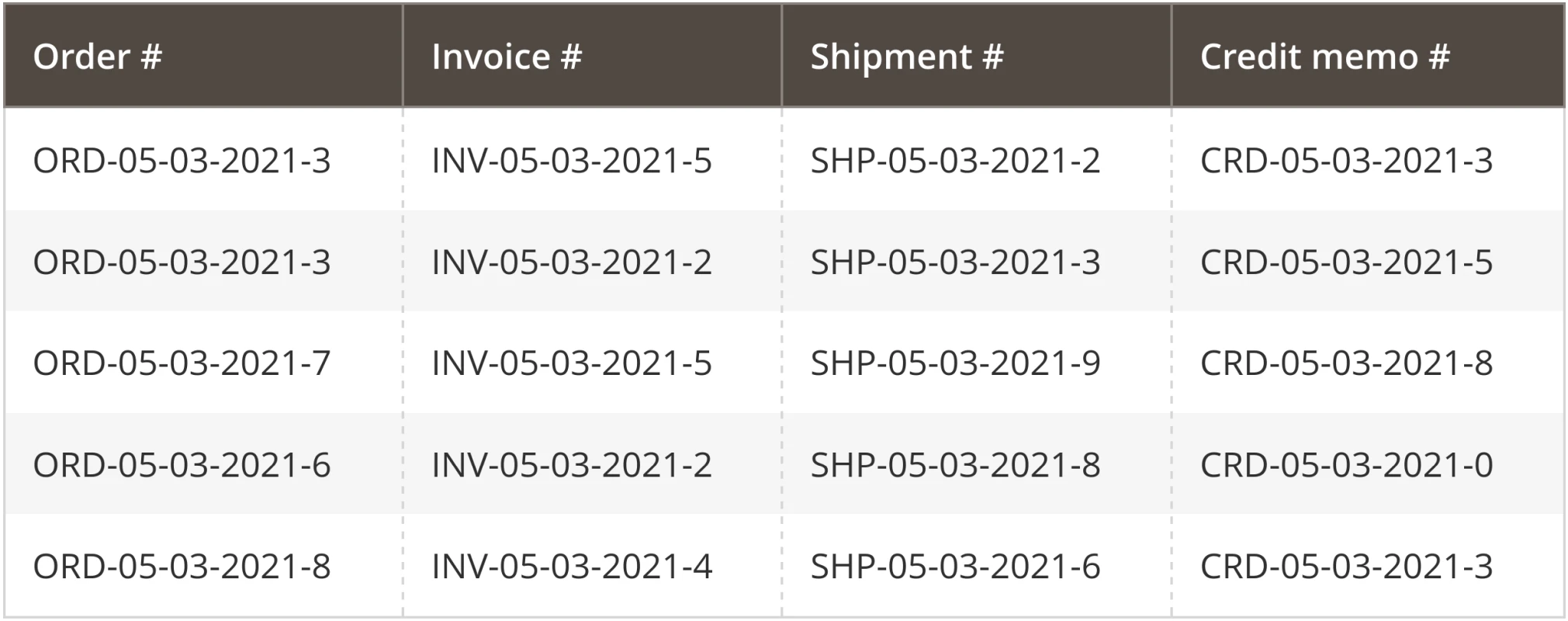Open shipment SHP-05-03-2021-6

pyautogui.click(x=954, y=567)
